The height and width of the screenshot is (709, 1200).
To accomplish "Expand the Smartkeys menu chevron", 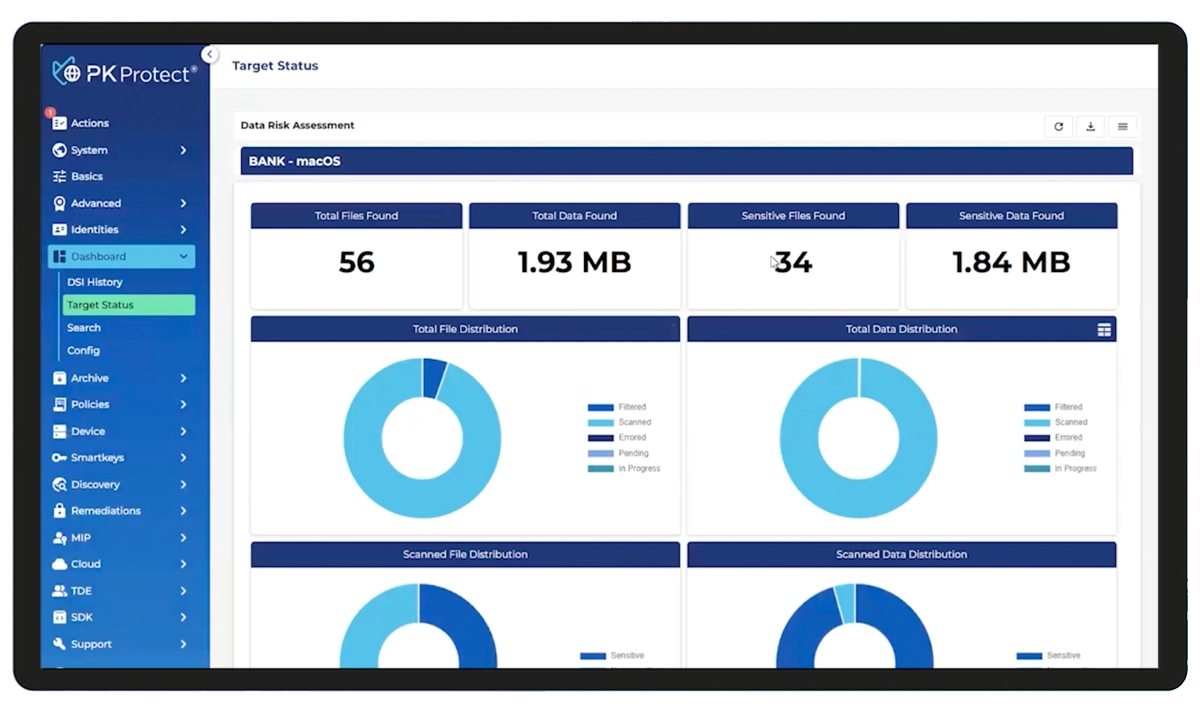I will coord(183,457).
